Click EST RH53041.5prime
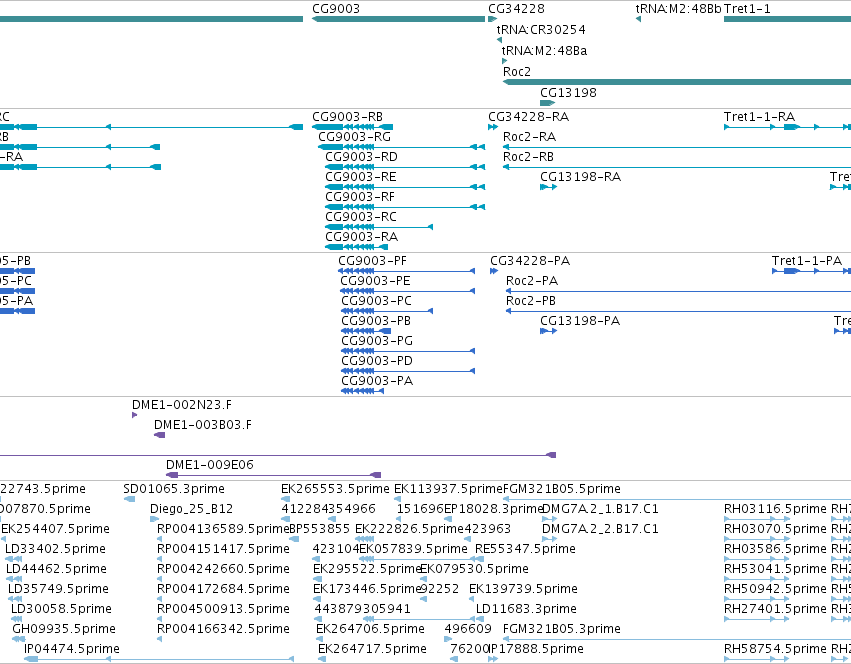 pyautogui.click(x=775, y=570)
